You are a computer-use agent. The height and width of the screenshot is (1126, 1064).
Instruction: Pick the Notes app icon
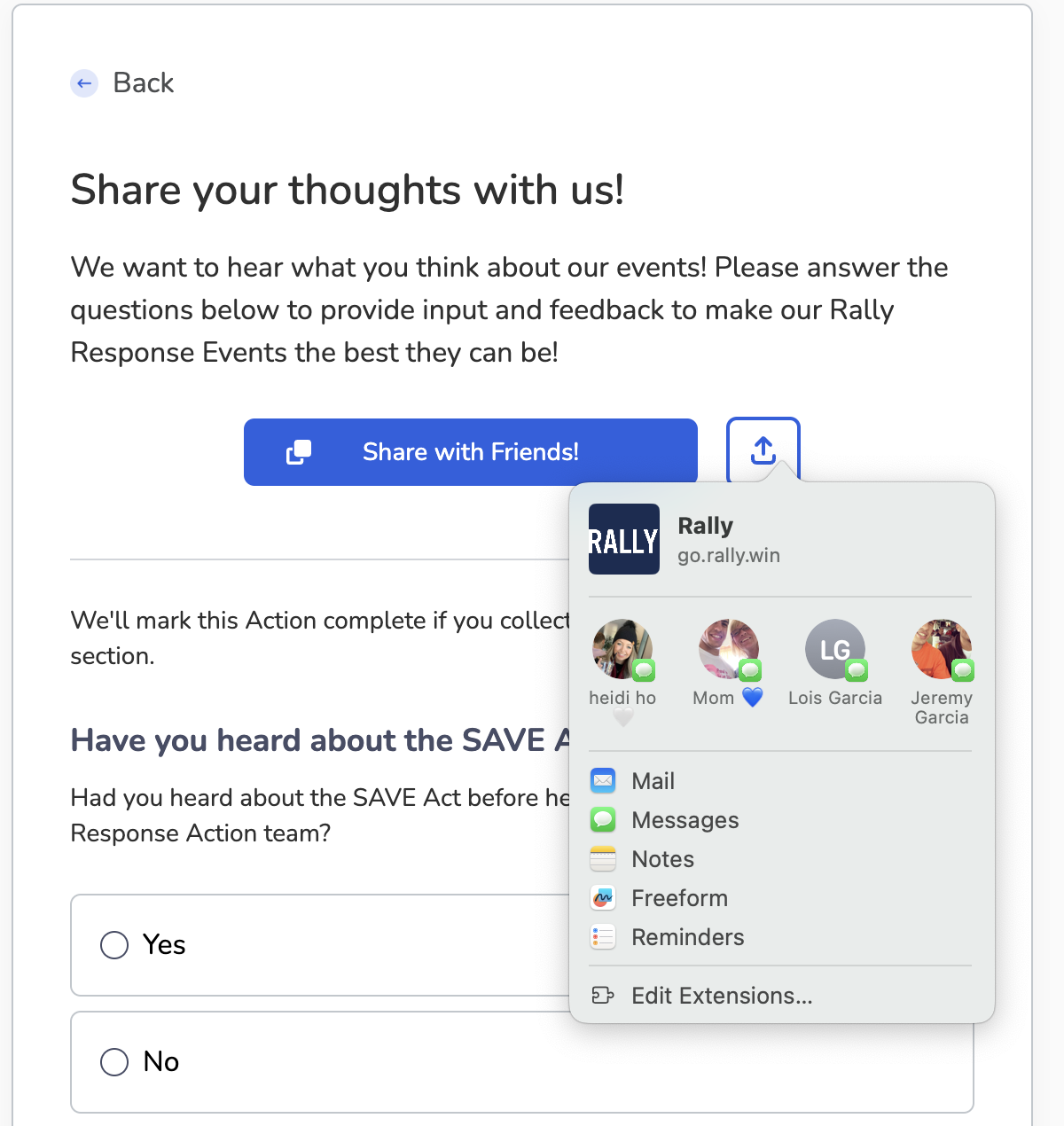[x=603, y=859]
